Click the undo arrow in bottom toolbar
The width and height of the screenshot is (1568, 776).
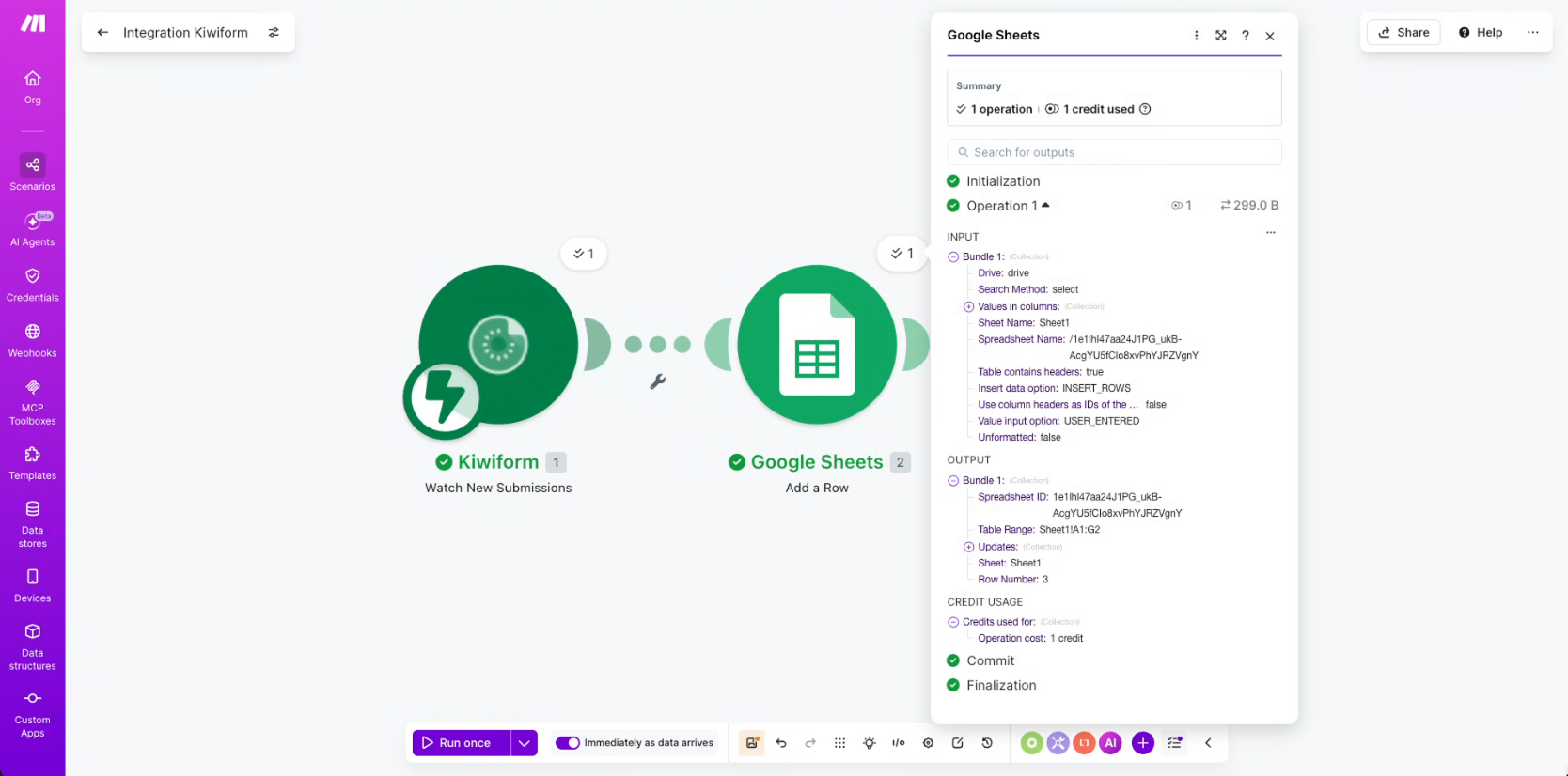coord(781,743)
